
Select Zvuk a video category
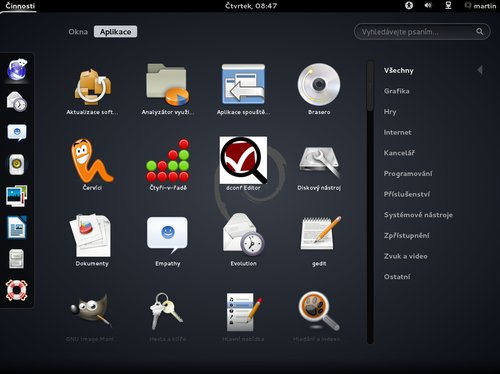(405, 256)
